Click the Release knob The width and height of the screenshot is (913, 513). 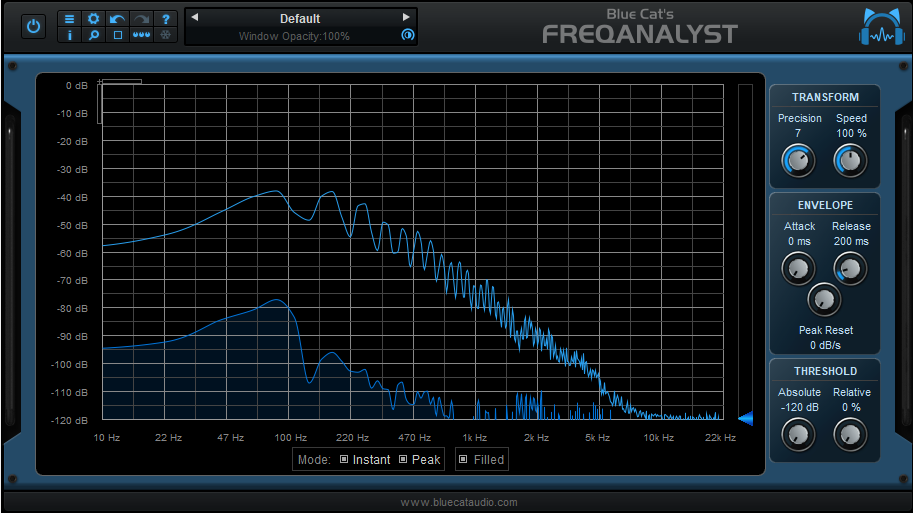click(850, 268)
